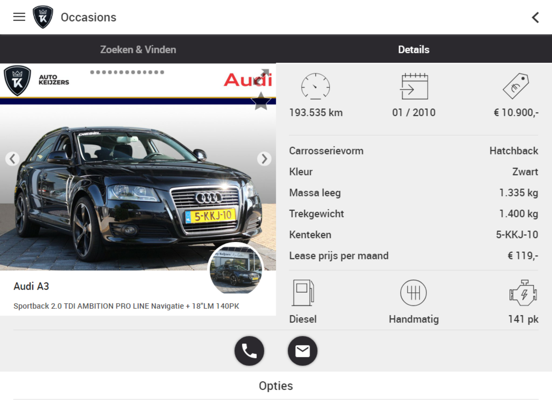Click the manual gearbox icon
This screenshot has height=414, width=552.
tap(413, 293)
